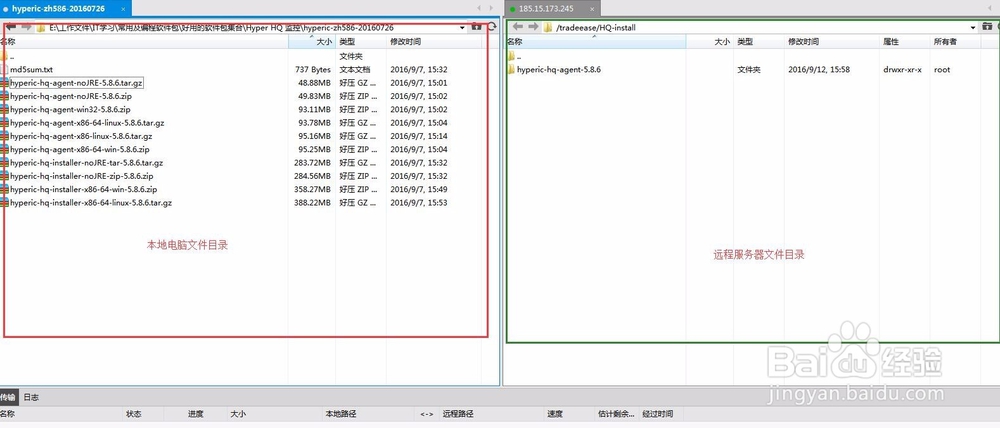Go back in local pane navigation
This screenshot has height=428, width=1000.
click(x=11, y=27)
